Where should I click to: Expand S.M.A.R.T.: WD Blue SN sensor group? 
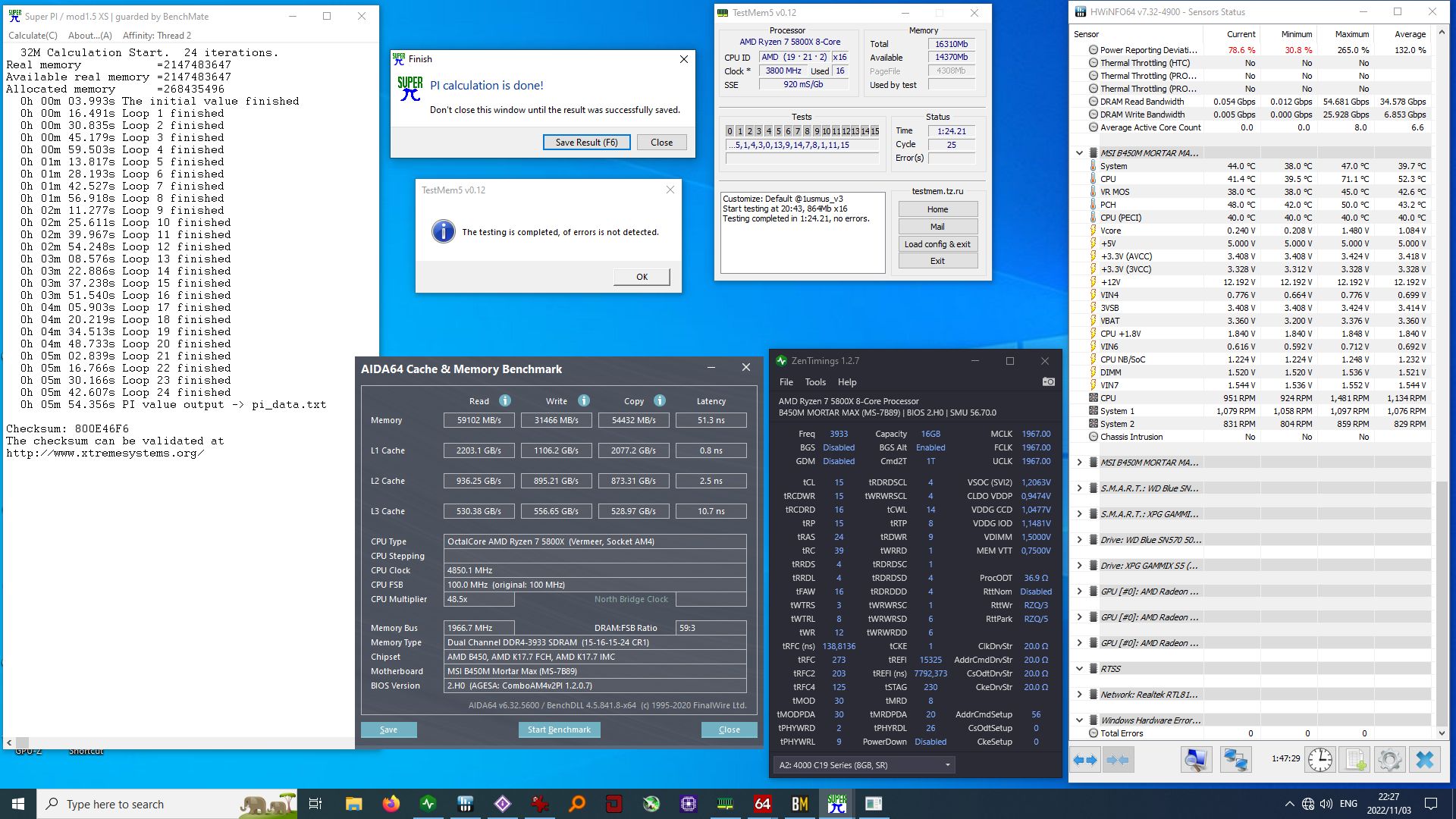tap(1080, 488)
